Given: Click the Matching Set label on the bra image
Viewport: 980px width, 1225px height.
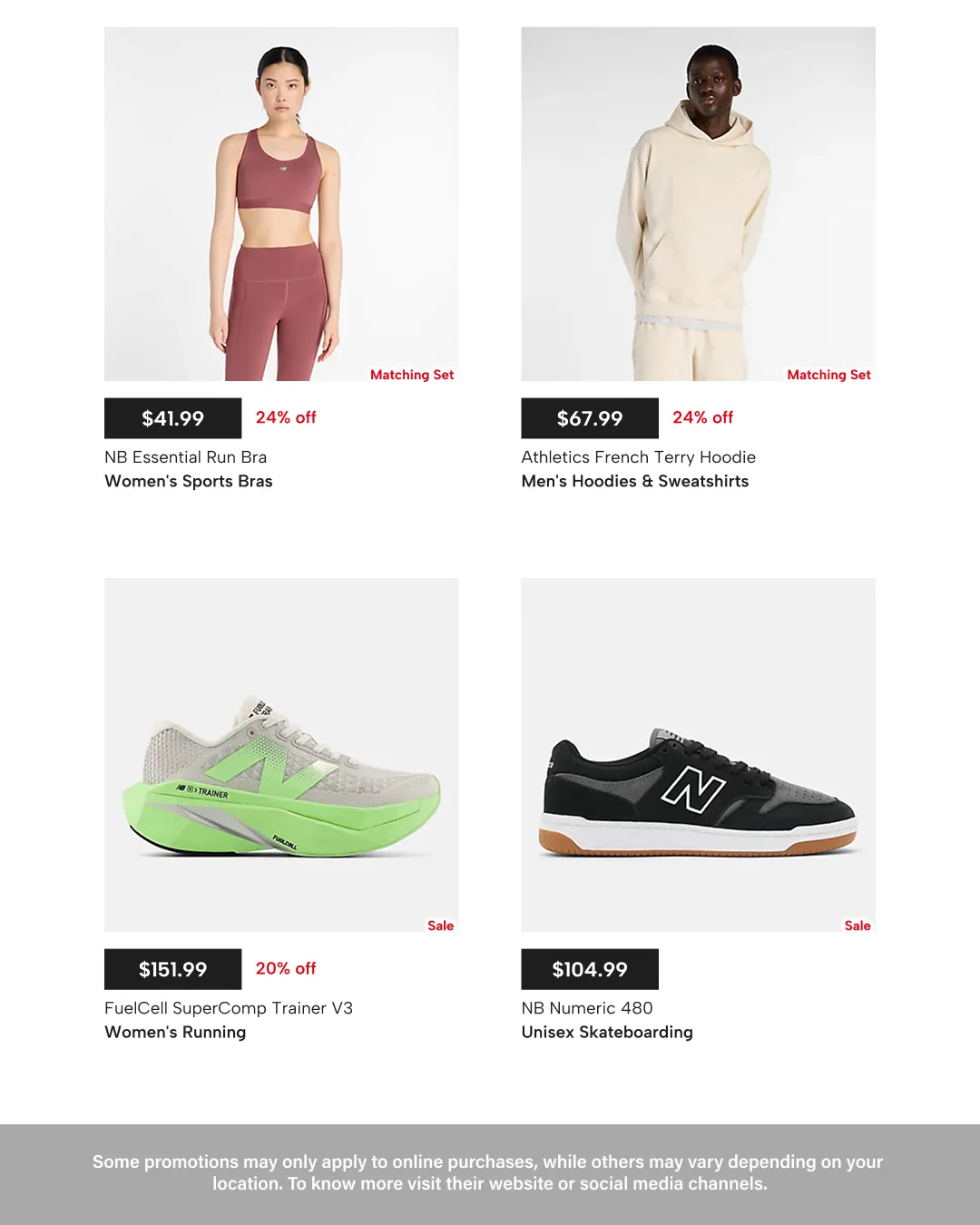Looking at the screenshot, I should (412, 375).
